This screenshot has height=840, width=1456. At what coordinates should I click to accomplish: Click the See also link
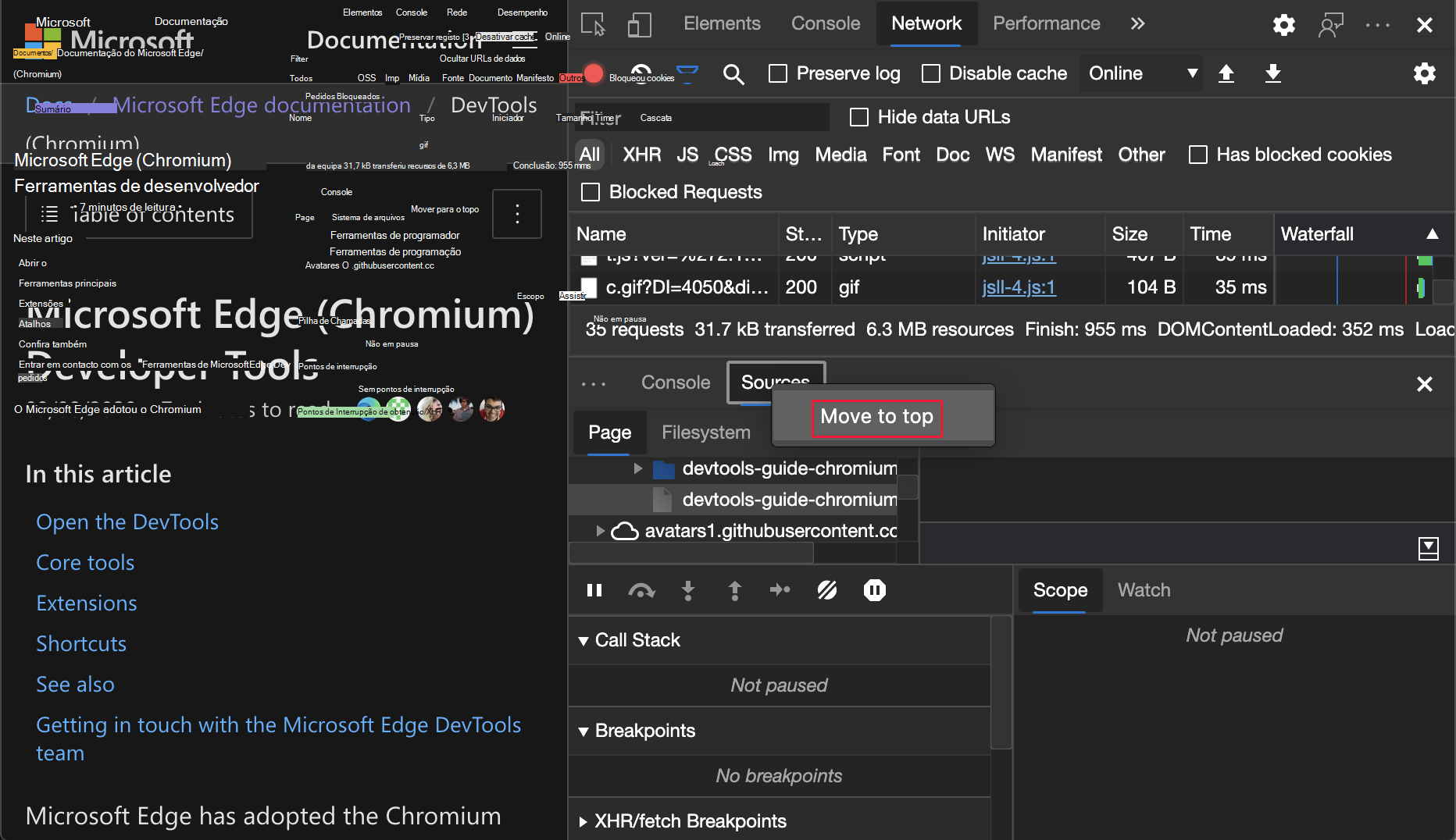tap(75, 685)
